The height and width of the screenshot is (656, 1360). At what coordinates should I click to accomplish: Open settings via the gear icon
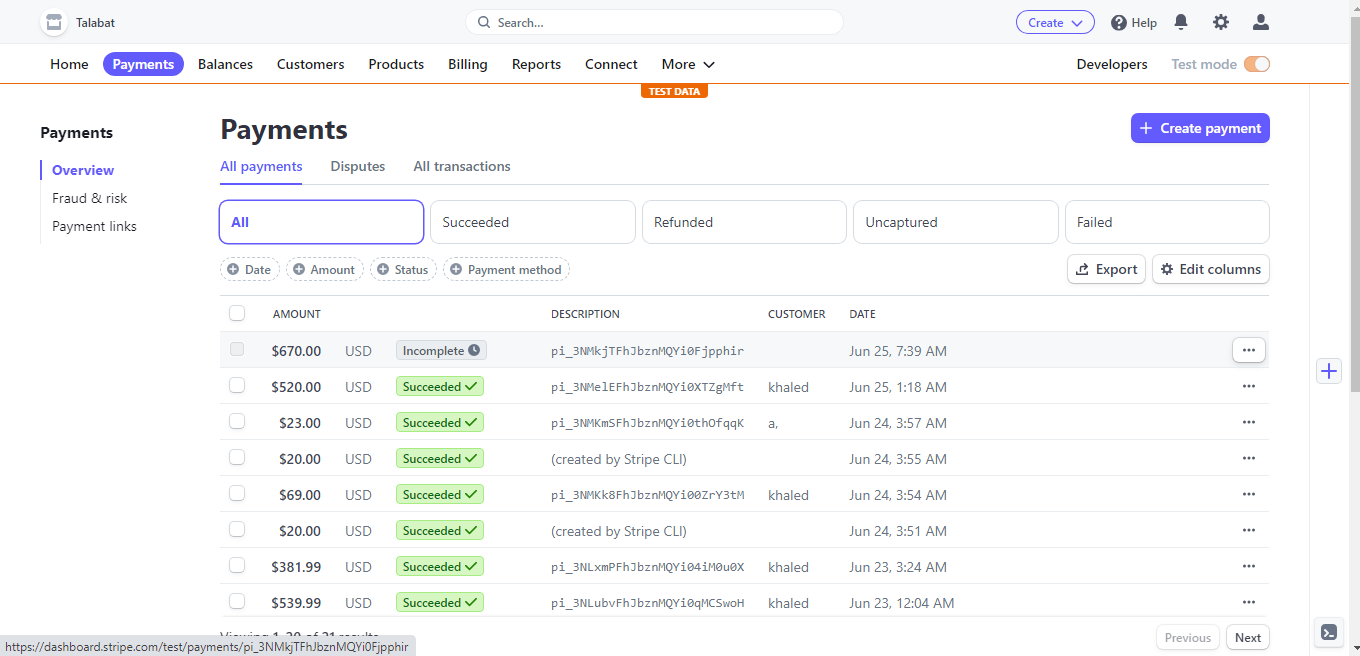[x=1221, y=22]
